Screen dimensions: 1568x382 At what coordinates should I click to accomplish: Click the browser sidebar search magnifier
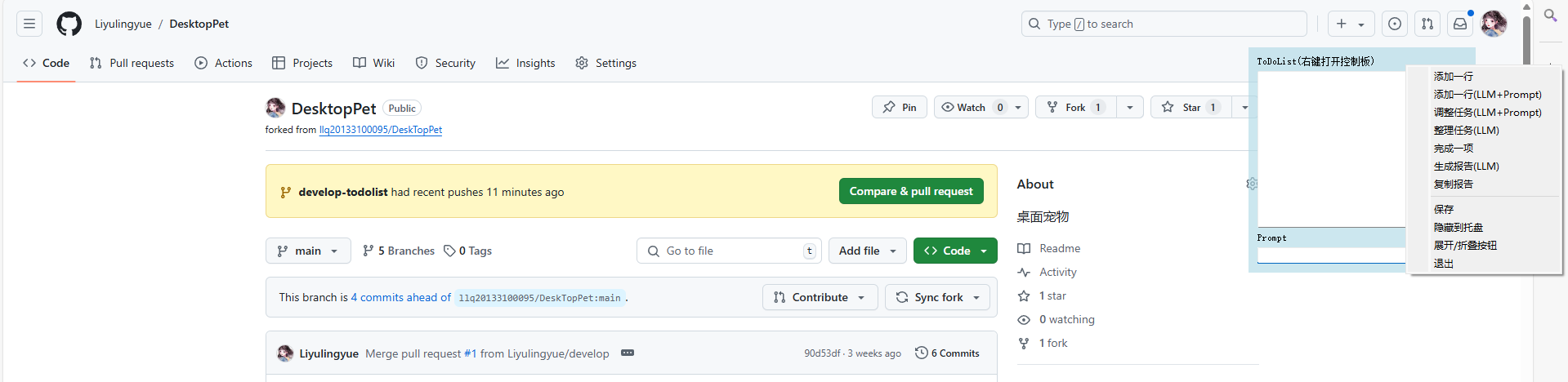tap(1550, 15)
